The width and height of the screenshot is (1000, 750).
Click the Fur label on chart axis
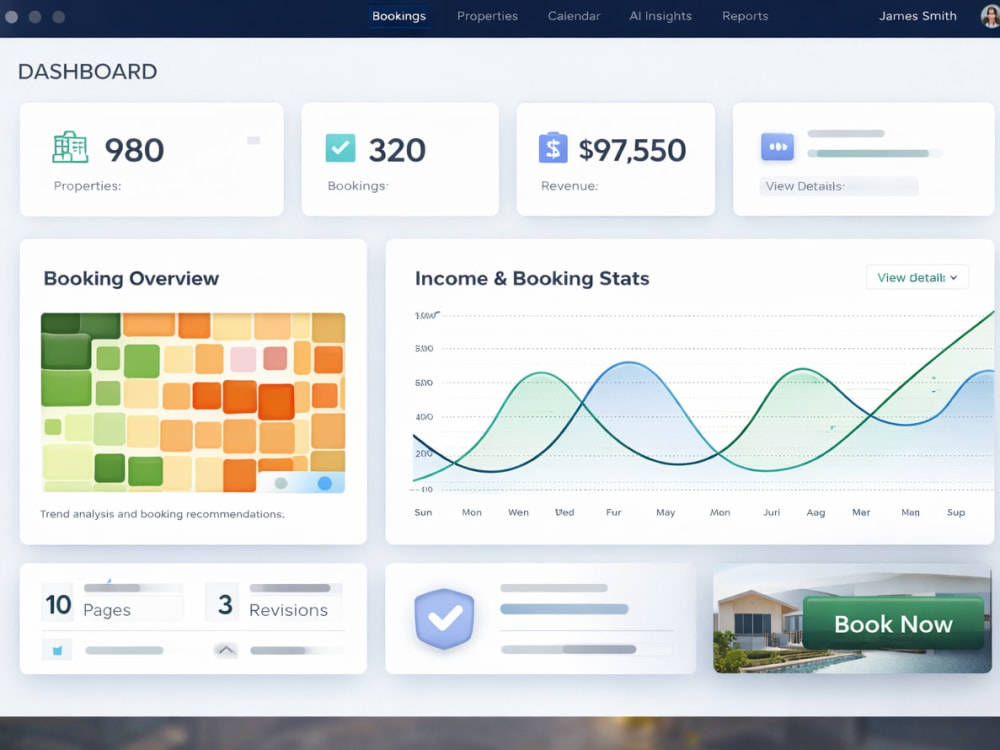614,512
